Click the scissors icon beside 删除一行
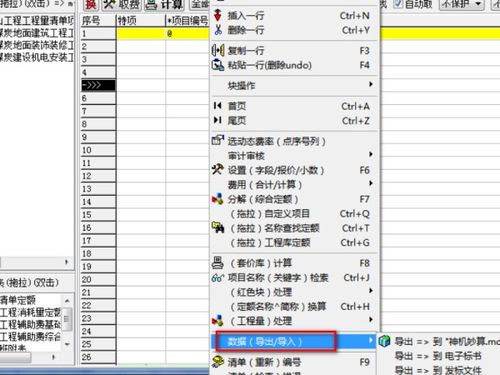Viewport: 500px width, 375px height. tap(218, 30)
